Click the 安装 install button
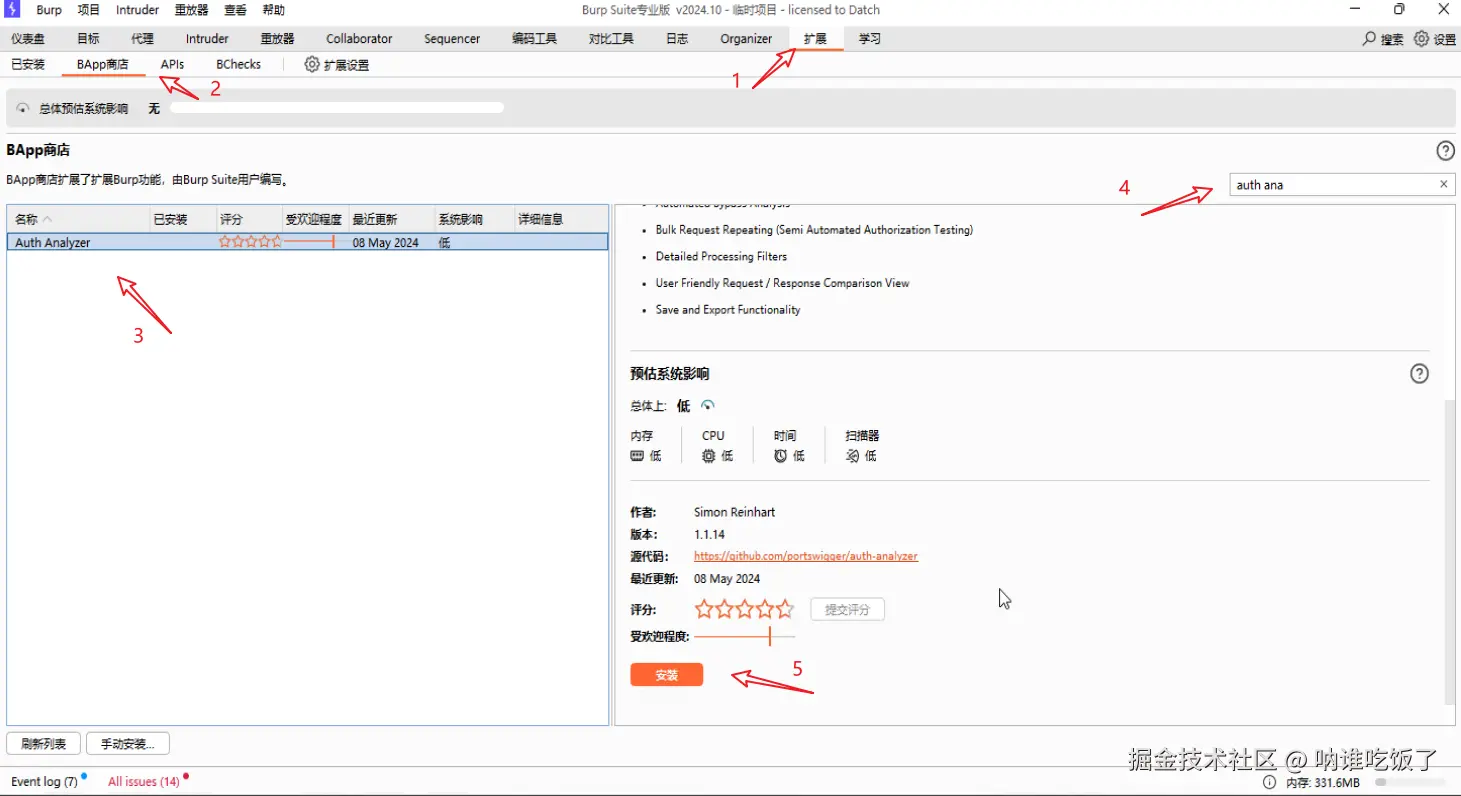 [667, 675]
